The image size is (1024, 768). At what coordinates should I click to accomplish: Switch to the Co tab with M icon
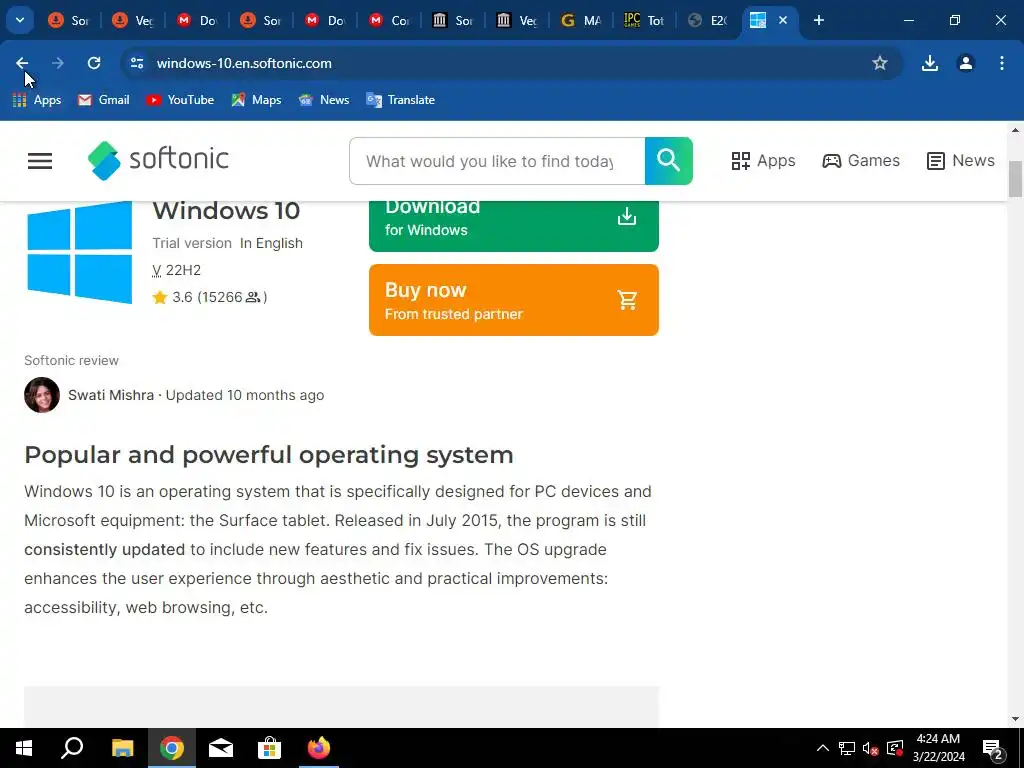pos(389,20)
